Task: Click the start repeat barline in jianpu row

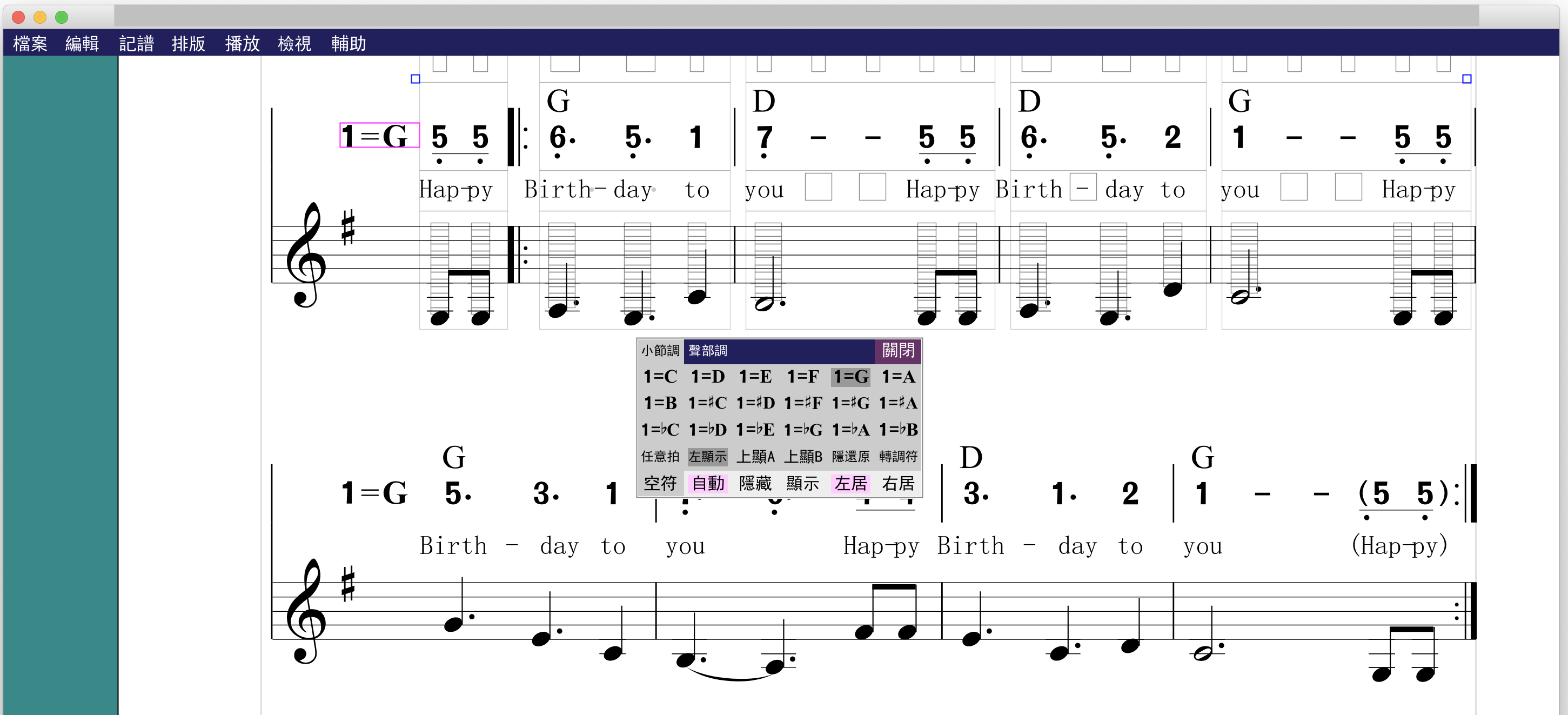Action: point(518,138)
